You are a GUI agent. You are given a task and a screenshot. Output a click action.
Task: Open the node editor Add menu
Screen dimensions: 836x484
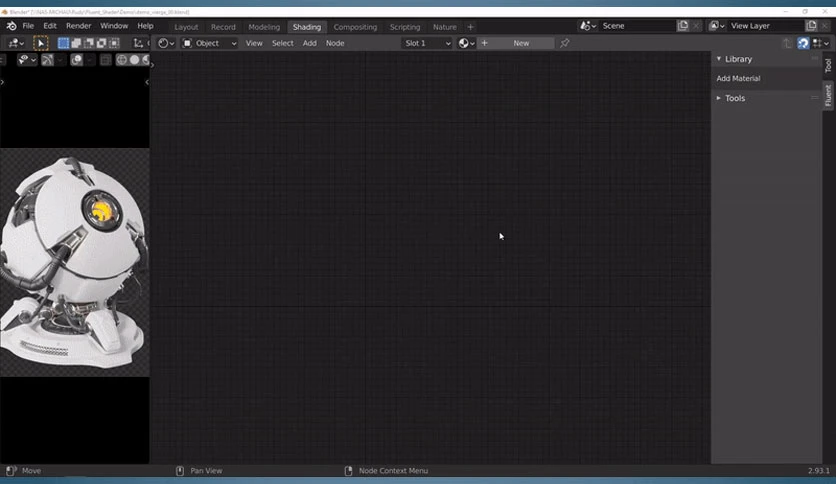[309, 43]
